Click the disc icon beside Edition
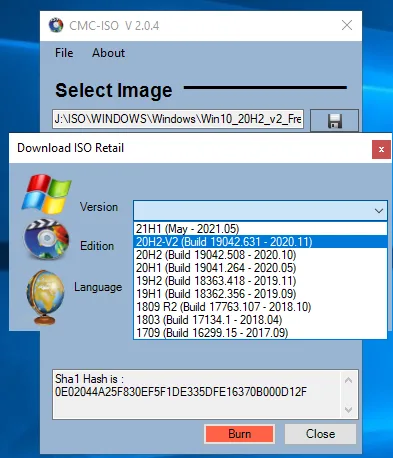The height and width of the screenshot is (458, 393). tap(47, 239)
